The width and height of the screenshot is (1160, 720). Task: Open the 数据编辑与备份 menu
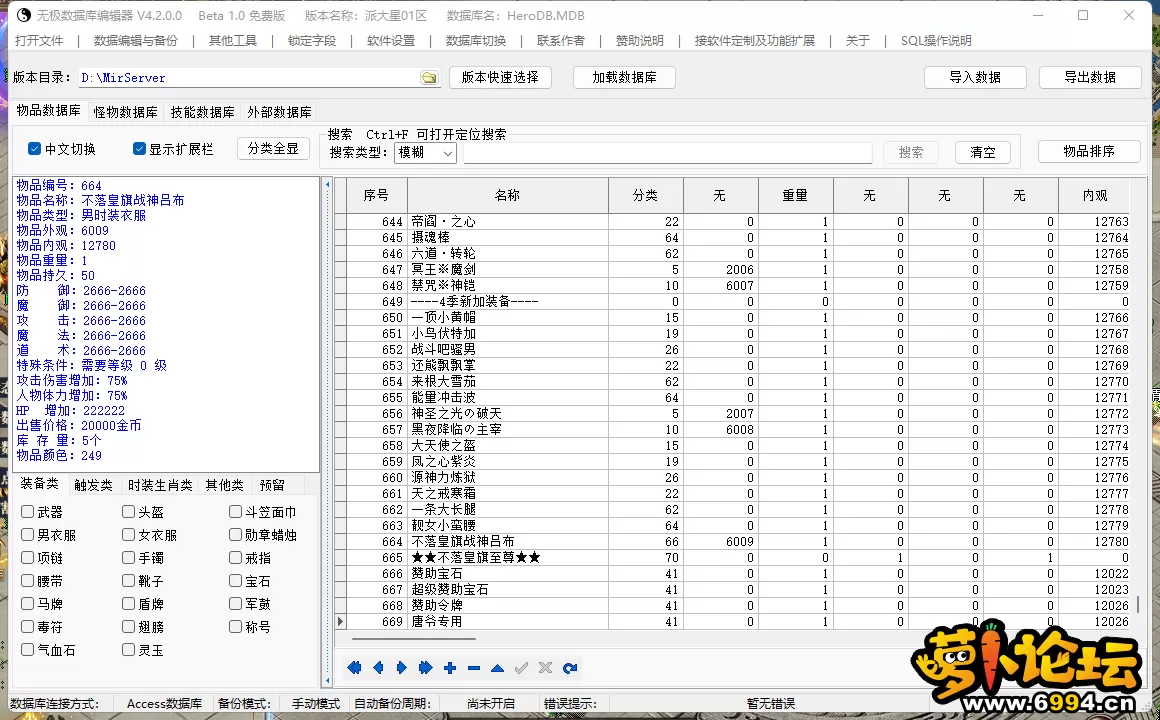tap(135, 41)
